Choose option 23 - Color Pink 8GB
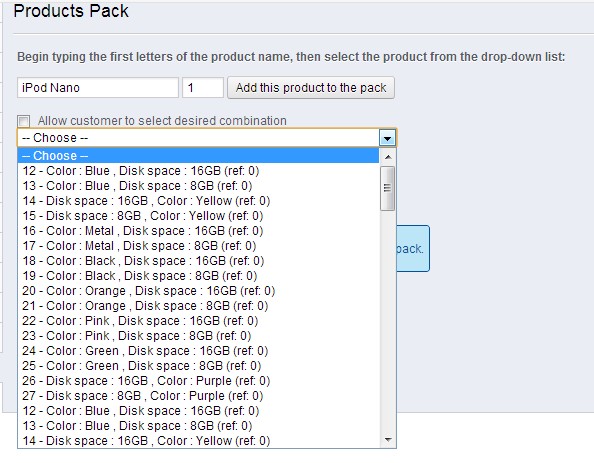594x463 pixels. tap(198, 336)
